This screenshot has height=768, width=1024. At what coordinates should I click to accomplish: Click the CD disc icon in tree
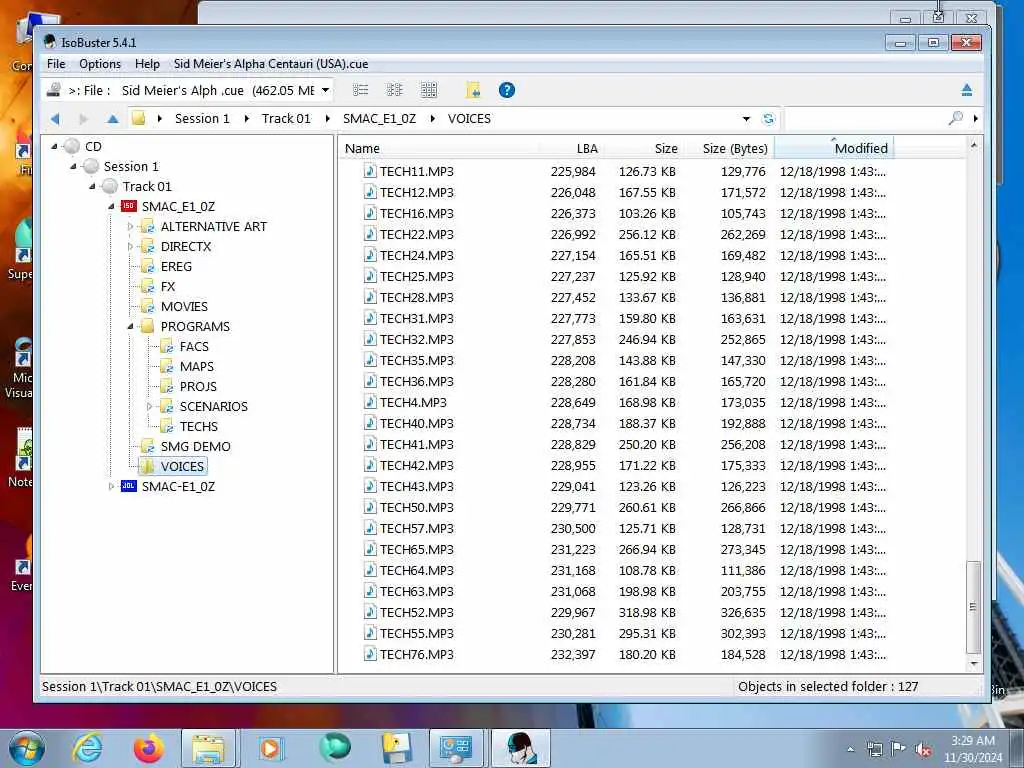coord(72,146)
